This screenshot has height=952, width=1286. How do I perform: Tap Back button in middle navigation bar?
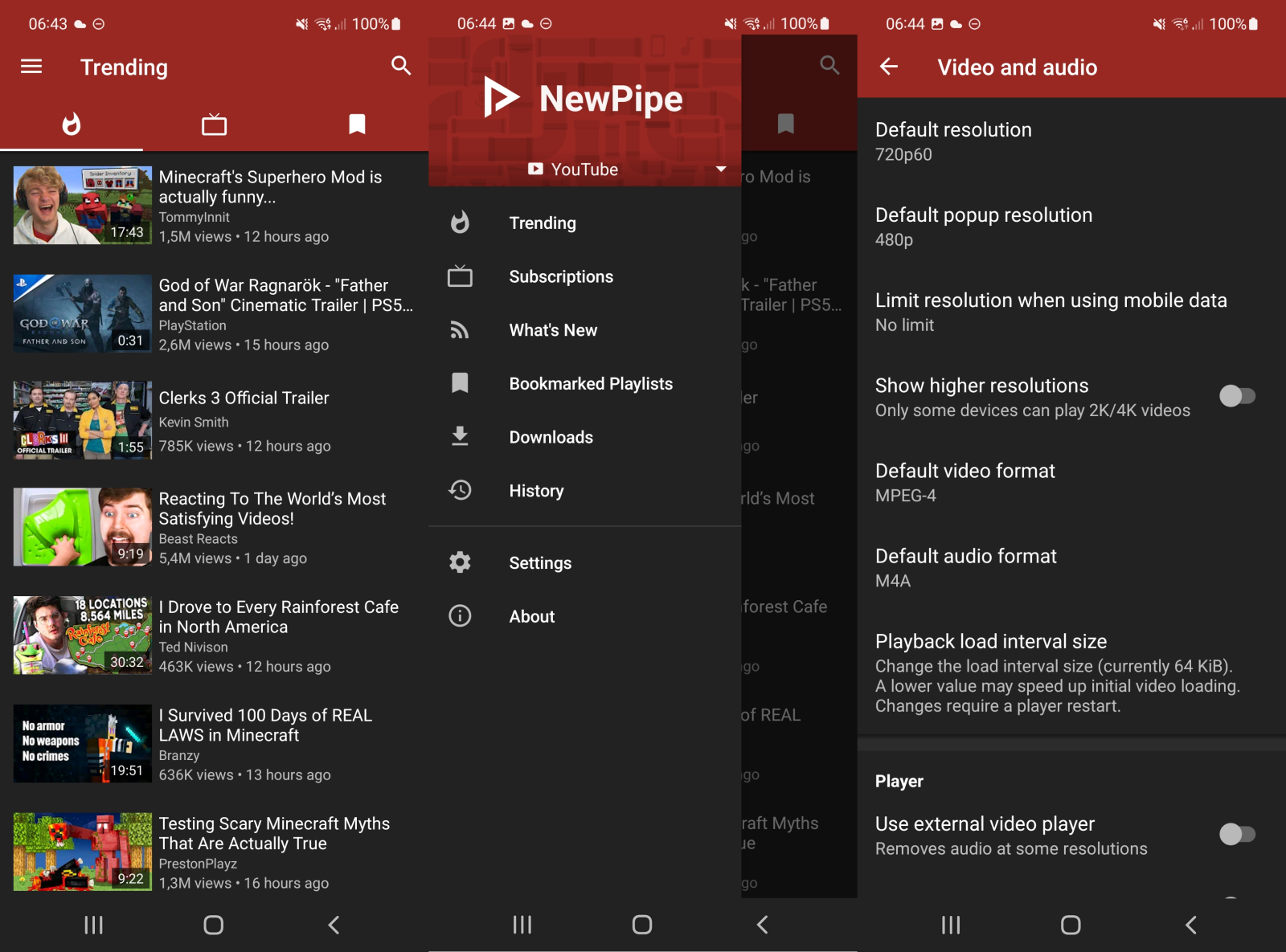[x=763, y=925]
